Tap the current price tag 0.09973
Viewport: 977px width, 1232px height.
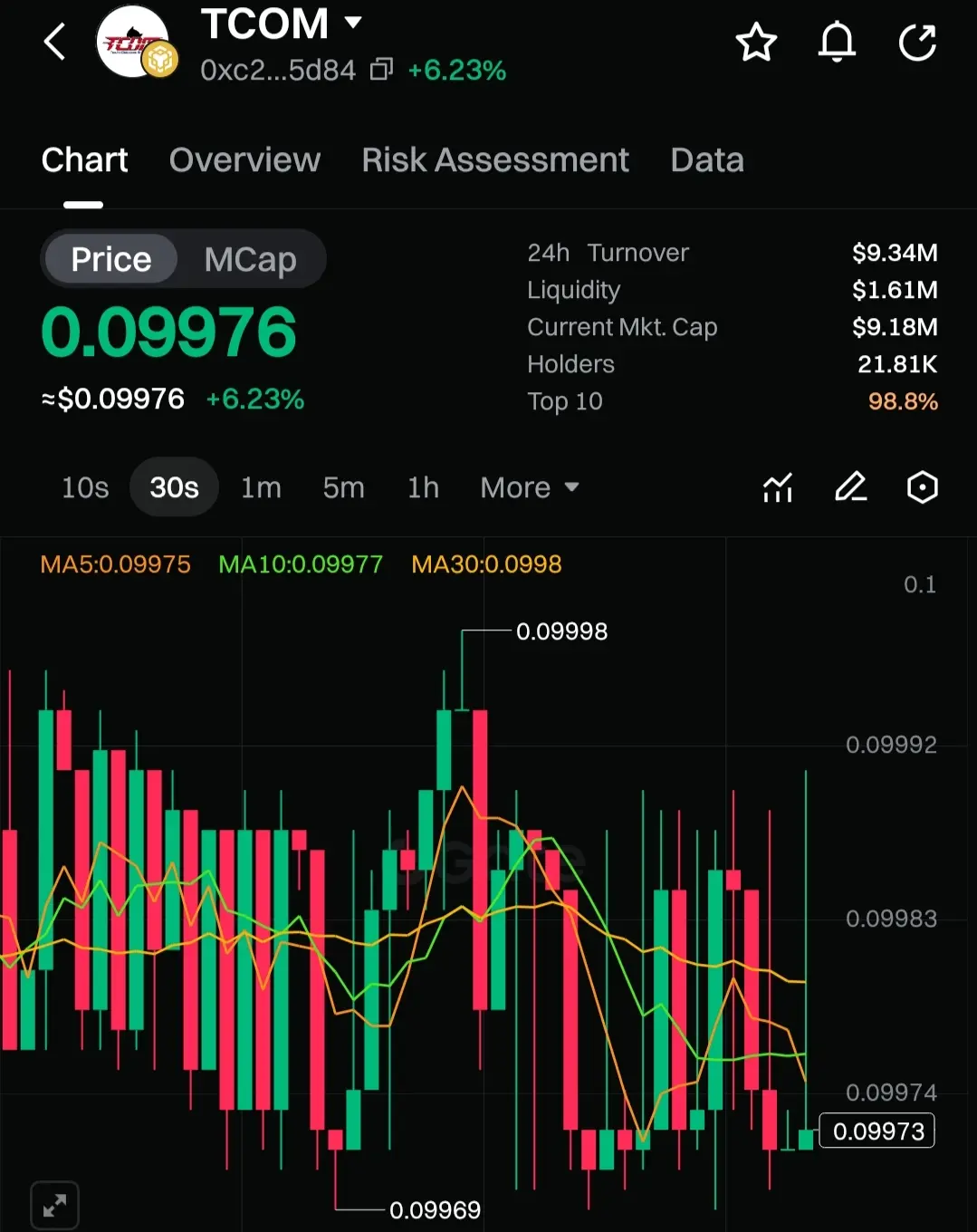[x=877, y=1131]
